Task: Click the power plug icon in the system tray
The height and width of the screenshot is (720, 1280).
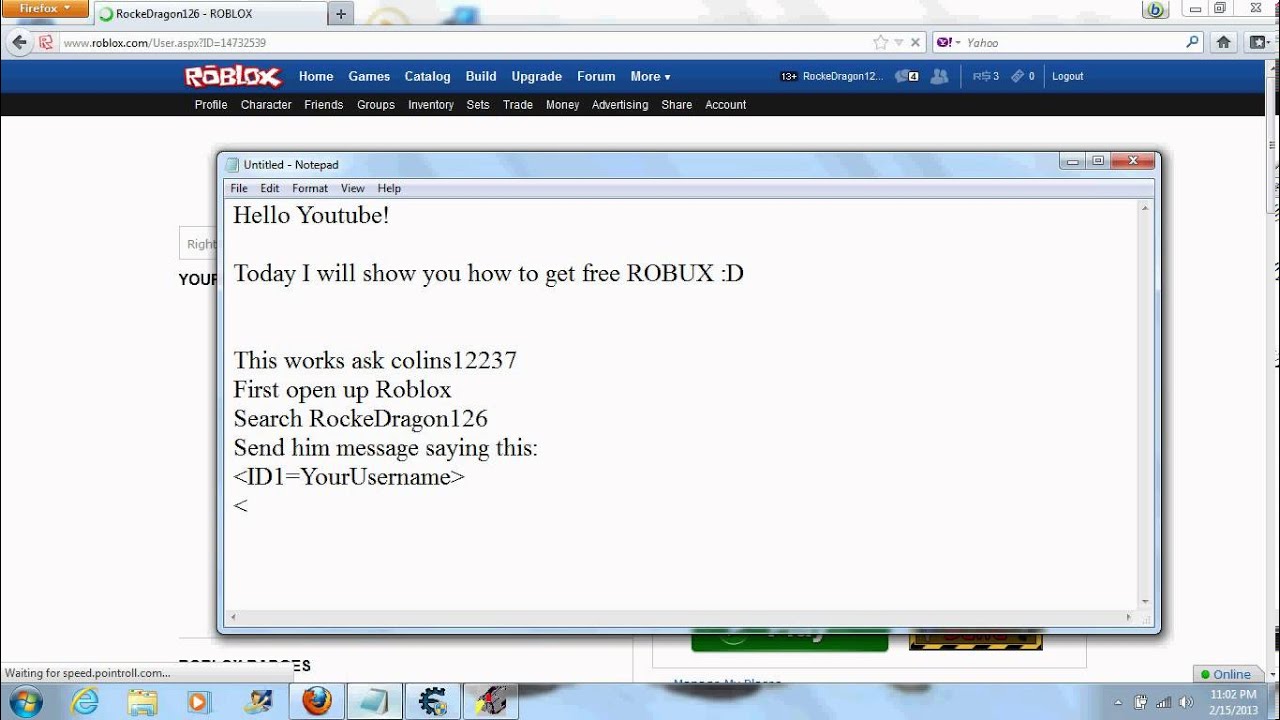Action: pos(1141,702)
